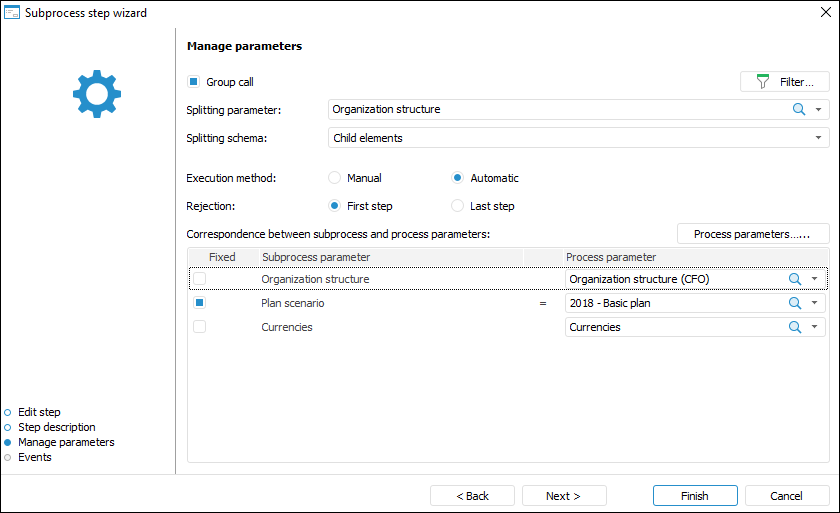The height and width of the screenshot is (513, 840).
Task: Click search icon in Currencies process parameter
Action: [795, 327]
